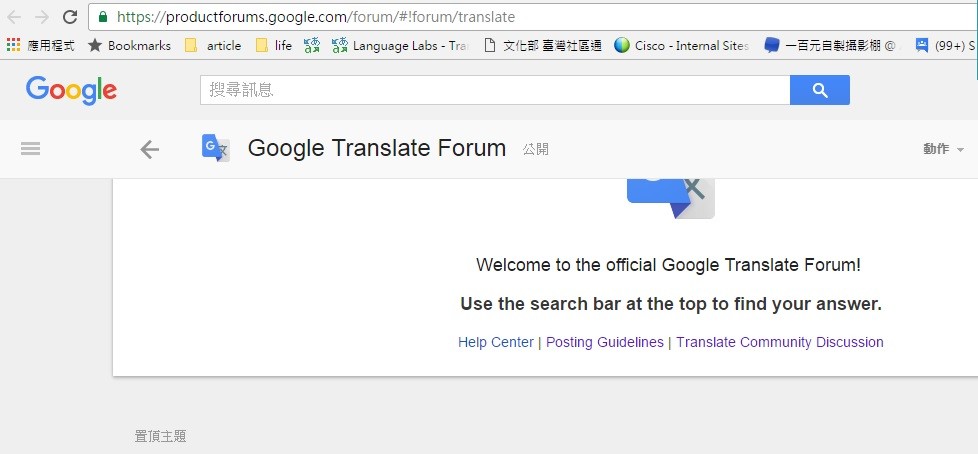Open the Bookmarks star bookmark
978x454 pixels.
coord(129,46)
